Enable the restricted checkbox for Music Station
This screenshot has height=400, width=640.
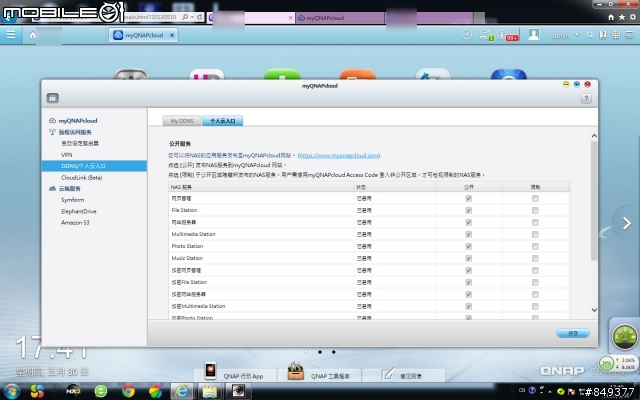(x=535, y=258)
